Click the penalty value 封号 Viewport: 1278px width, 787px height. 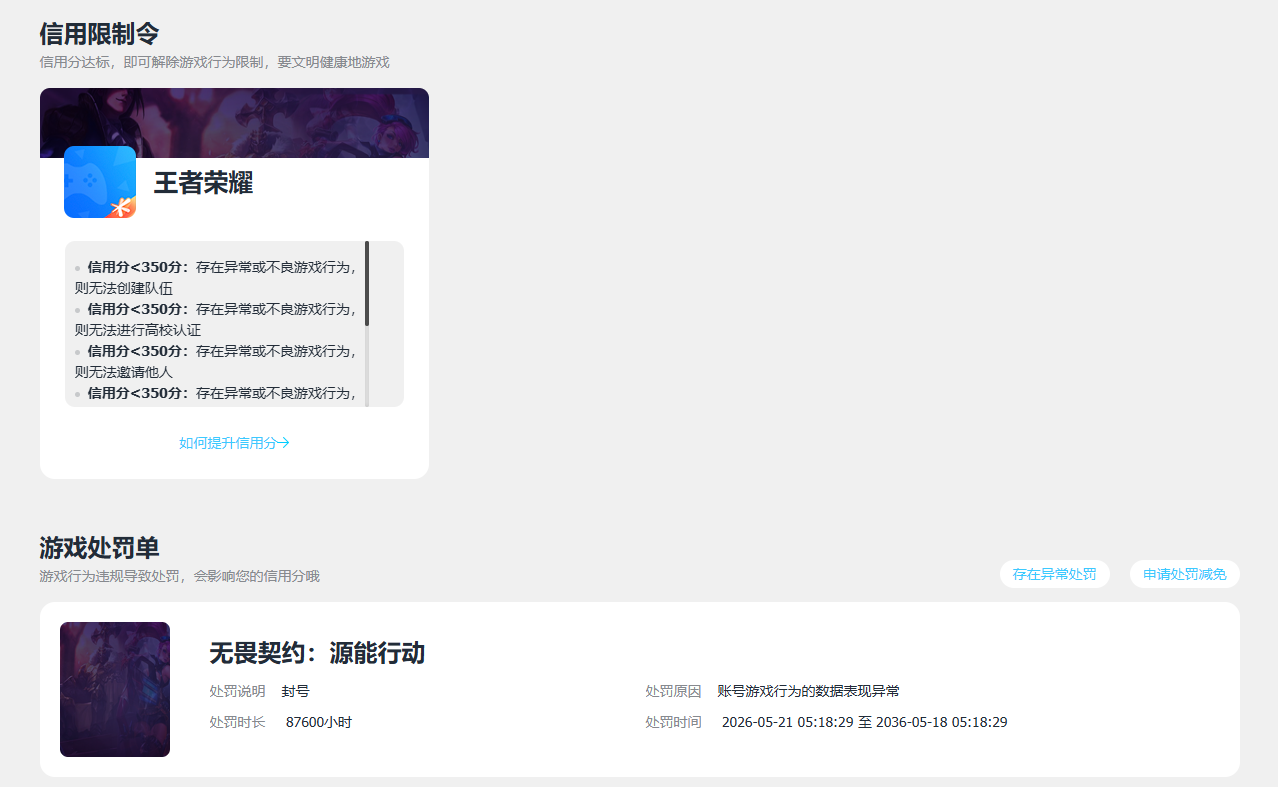click(296, 691)
